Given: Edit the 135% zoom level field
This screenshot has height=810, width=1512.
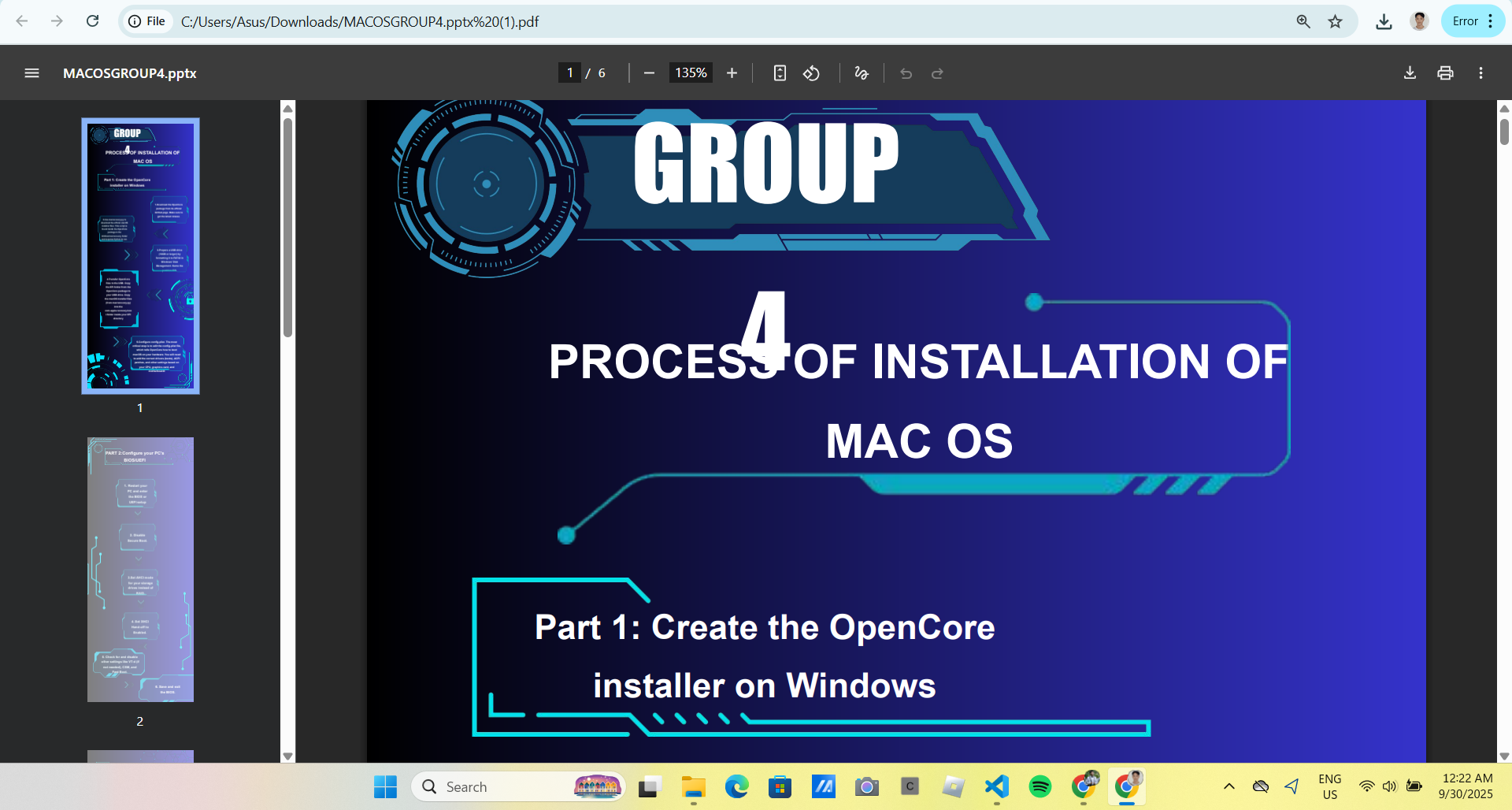Looking at the screenshot, I should (691, 73).
